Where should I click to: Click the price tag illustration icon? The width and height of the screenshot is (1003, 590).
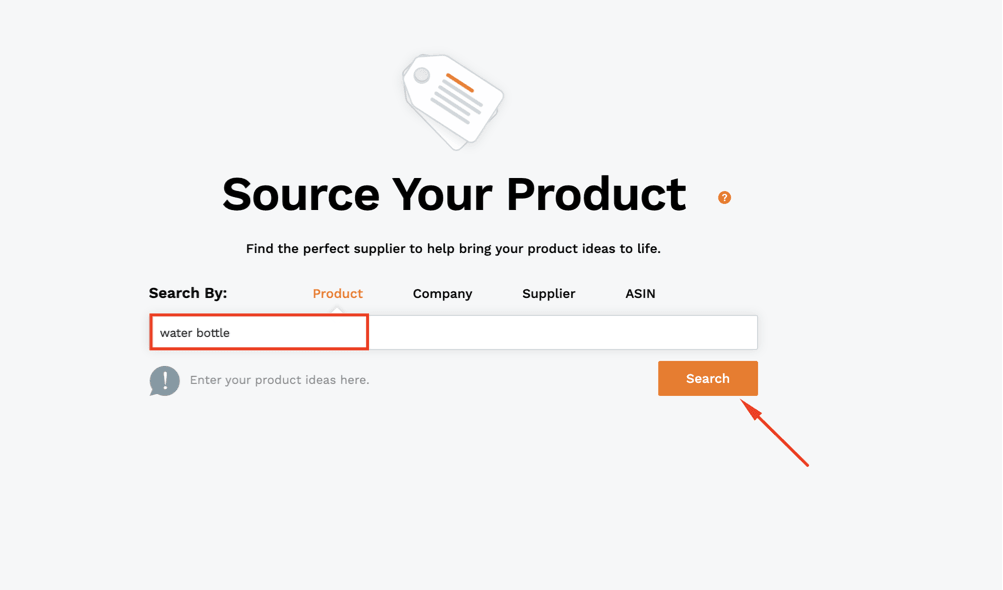point(453,102)
